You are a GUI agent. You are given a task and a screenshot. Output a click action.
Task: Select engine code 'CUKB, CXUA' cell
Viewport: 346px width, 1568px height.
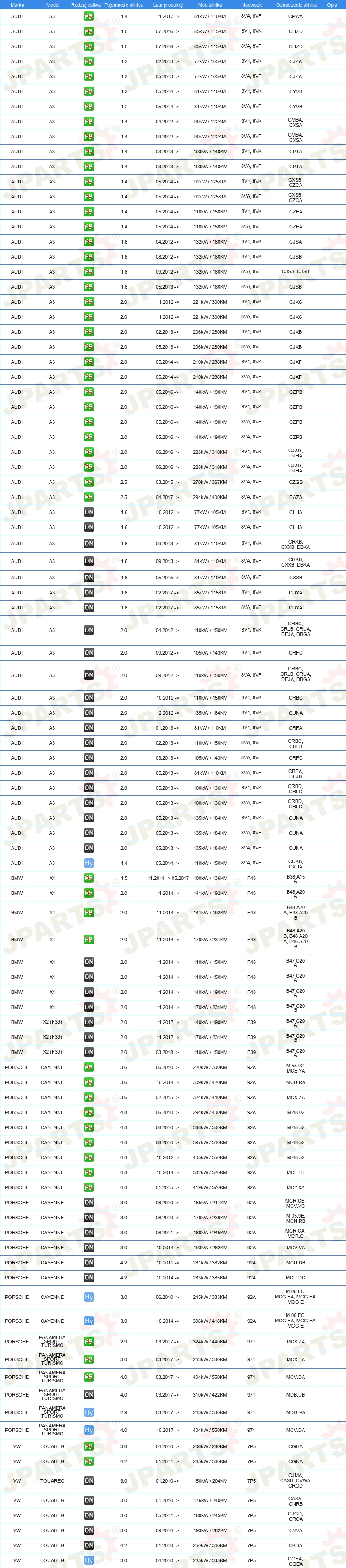click(296, 863)
